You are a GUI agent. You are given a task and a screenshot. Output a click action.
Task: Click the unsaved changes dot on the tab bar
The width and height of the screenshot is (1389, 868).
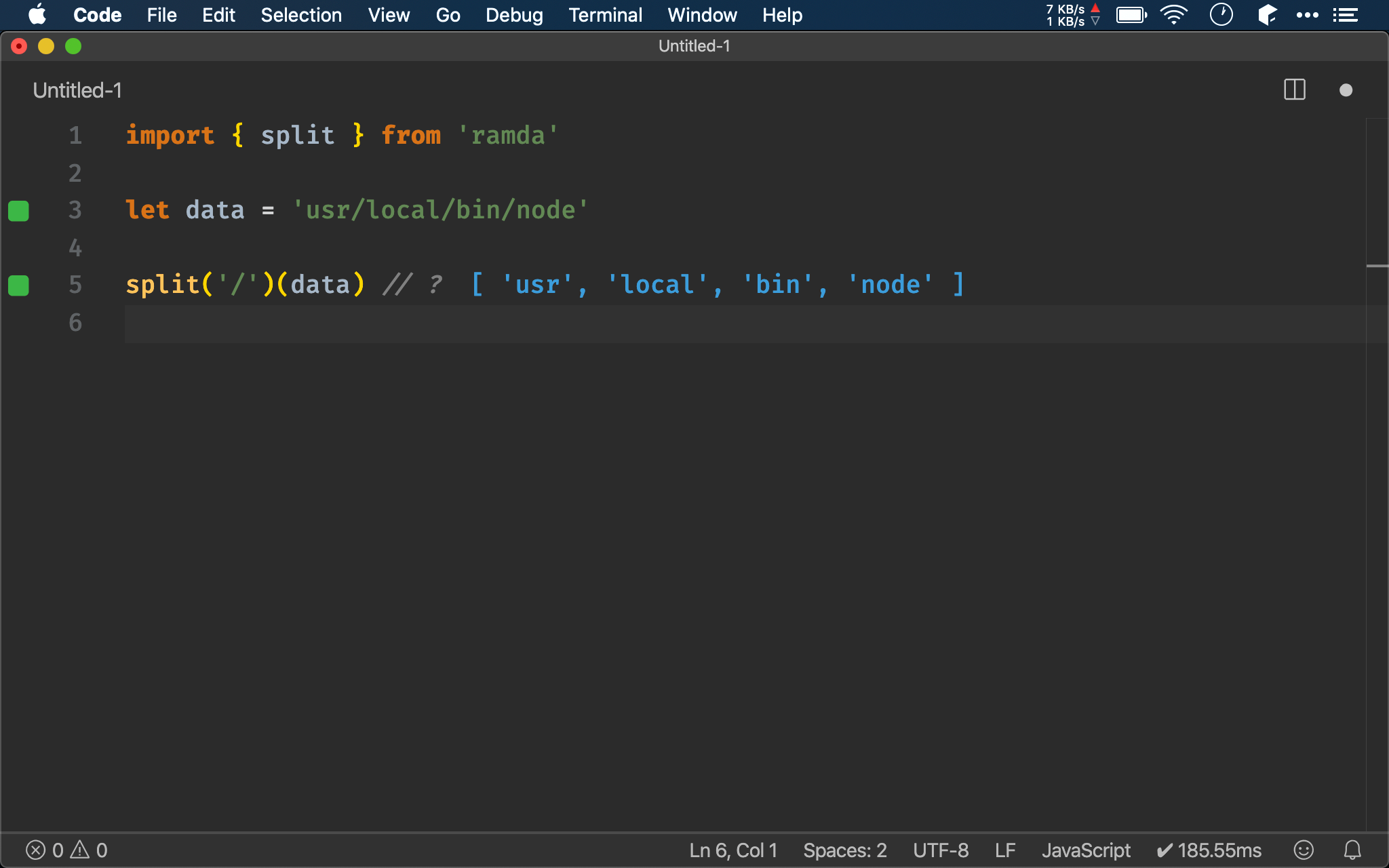[1346, 90]
